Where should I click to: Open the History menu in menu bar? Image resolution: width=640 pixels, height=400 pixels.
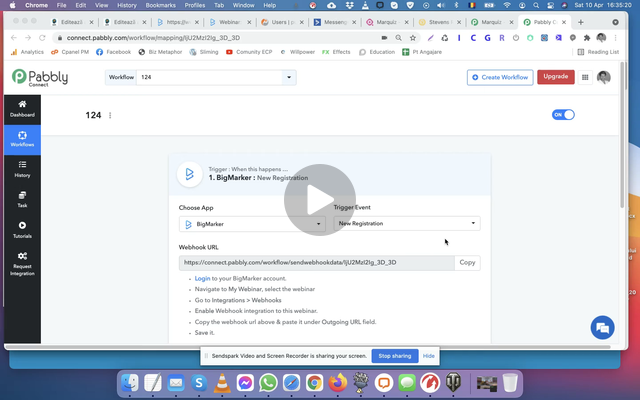pyautogui.click(x=127, y=5)
